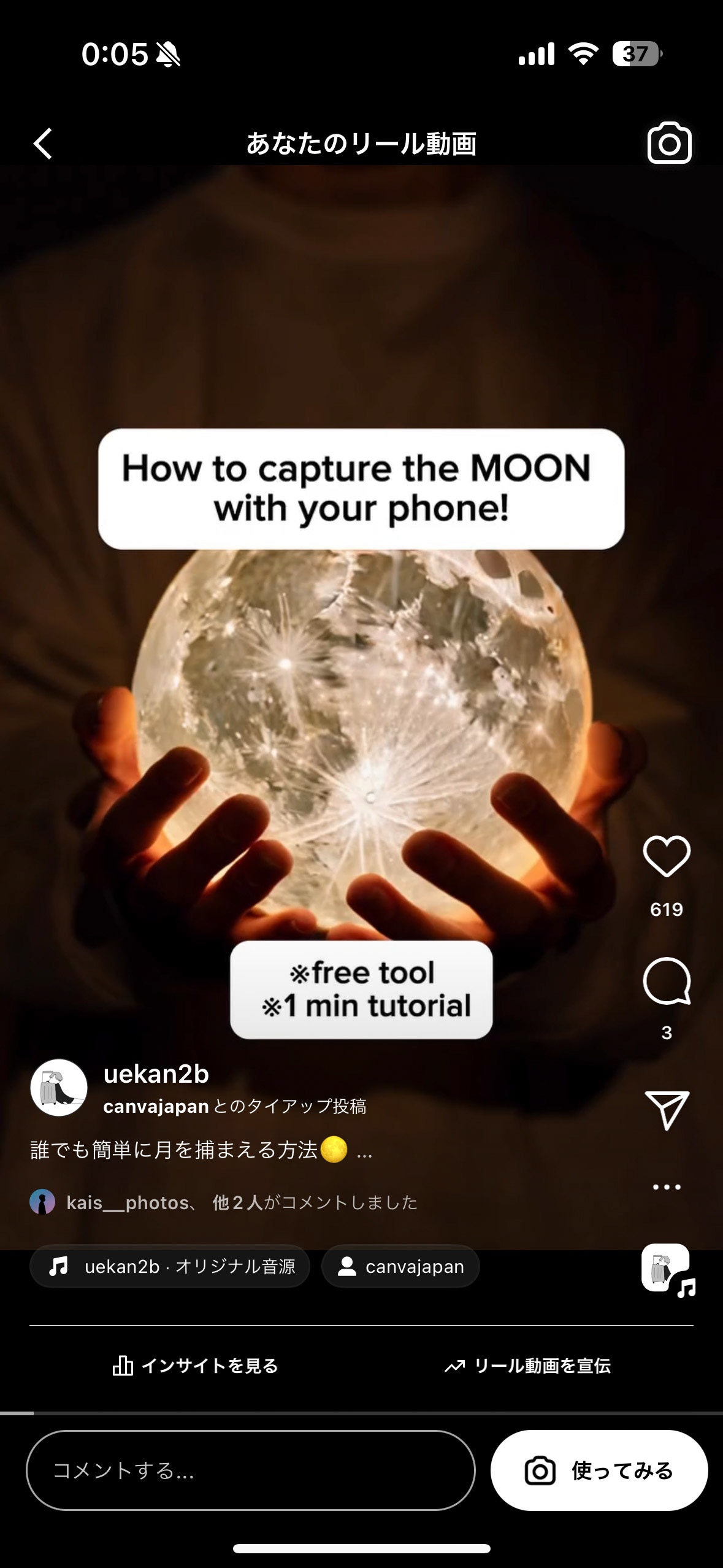Viewport: 723px width, 1568px height.
Task: Open the uekan2b オリジナル音源 audio chip
Action: click(x=170, y=1266)
